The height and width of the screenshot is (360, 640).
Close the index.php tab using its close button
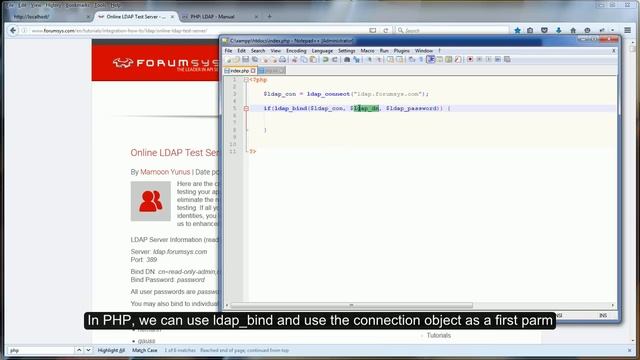253,71
